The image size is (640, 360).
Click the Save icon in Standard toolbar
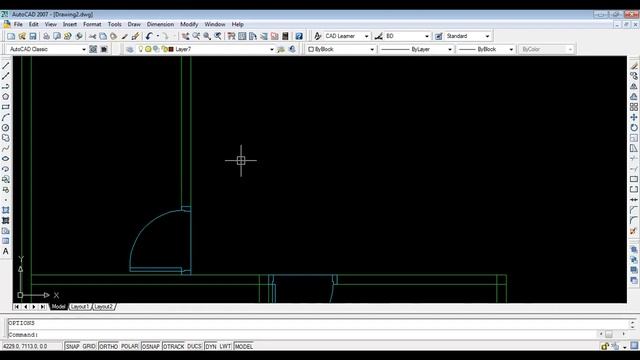pyautogui.click(x=33, y=36)
